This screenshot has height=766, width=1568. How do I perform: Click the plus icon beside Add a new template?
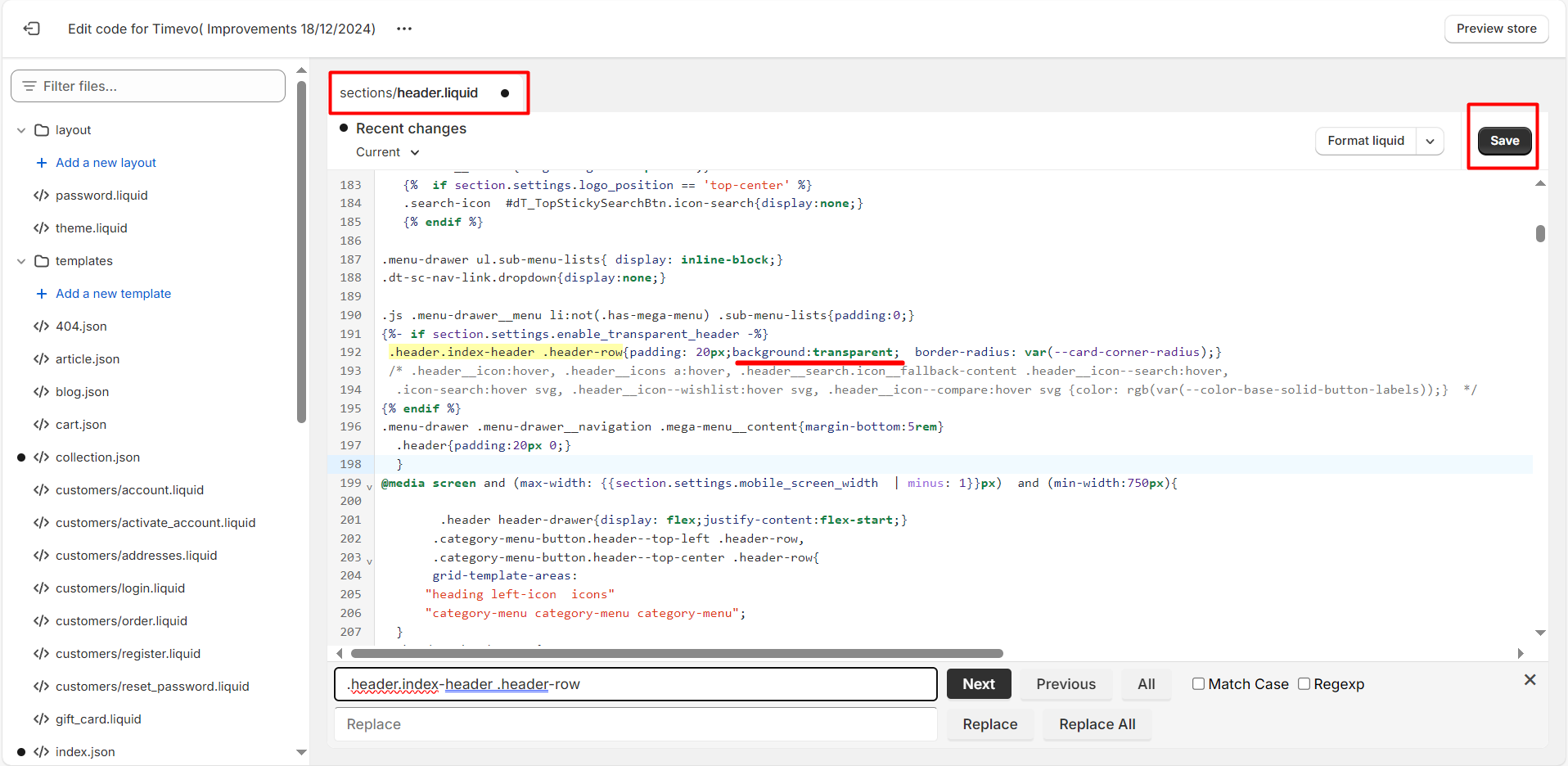[x=42, y=294]
